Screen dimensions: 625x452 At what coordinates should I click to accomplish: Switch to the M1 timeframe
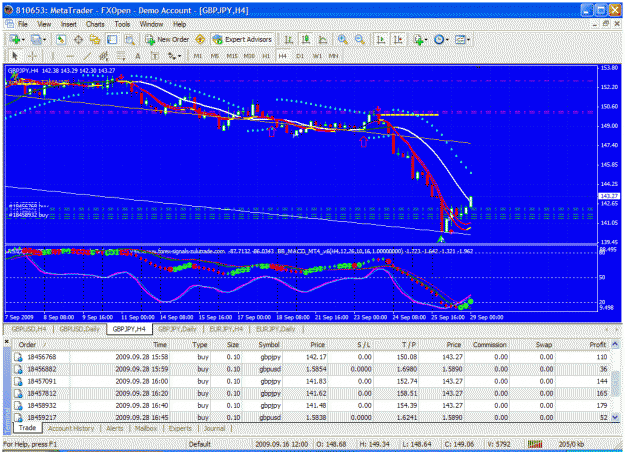click(198, 56)
